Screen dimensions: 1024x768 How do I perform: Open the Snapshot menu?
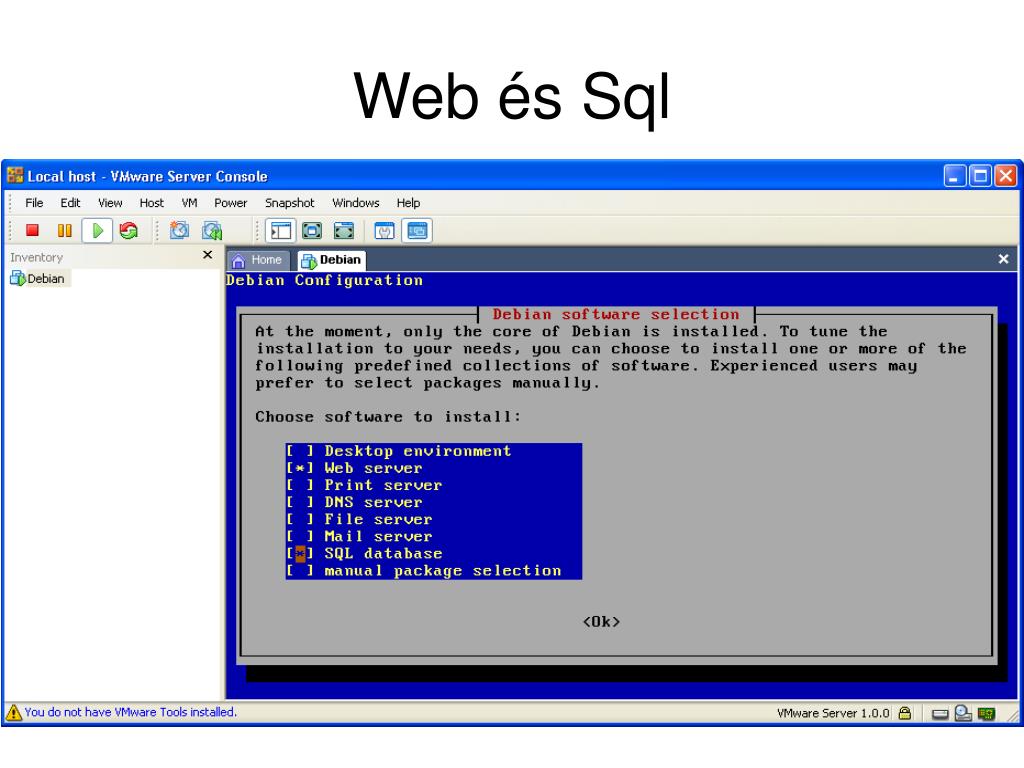coord(289,202)
